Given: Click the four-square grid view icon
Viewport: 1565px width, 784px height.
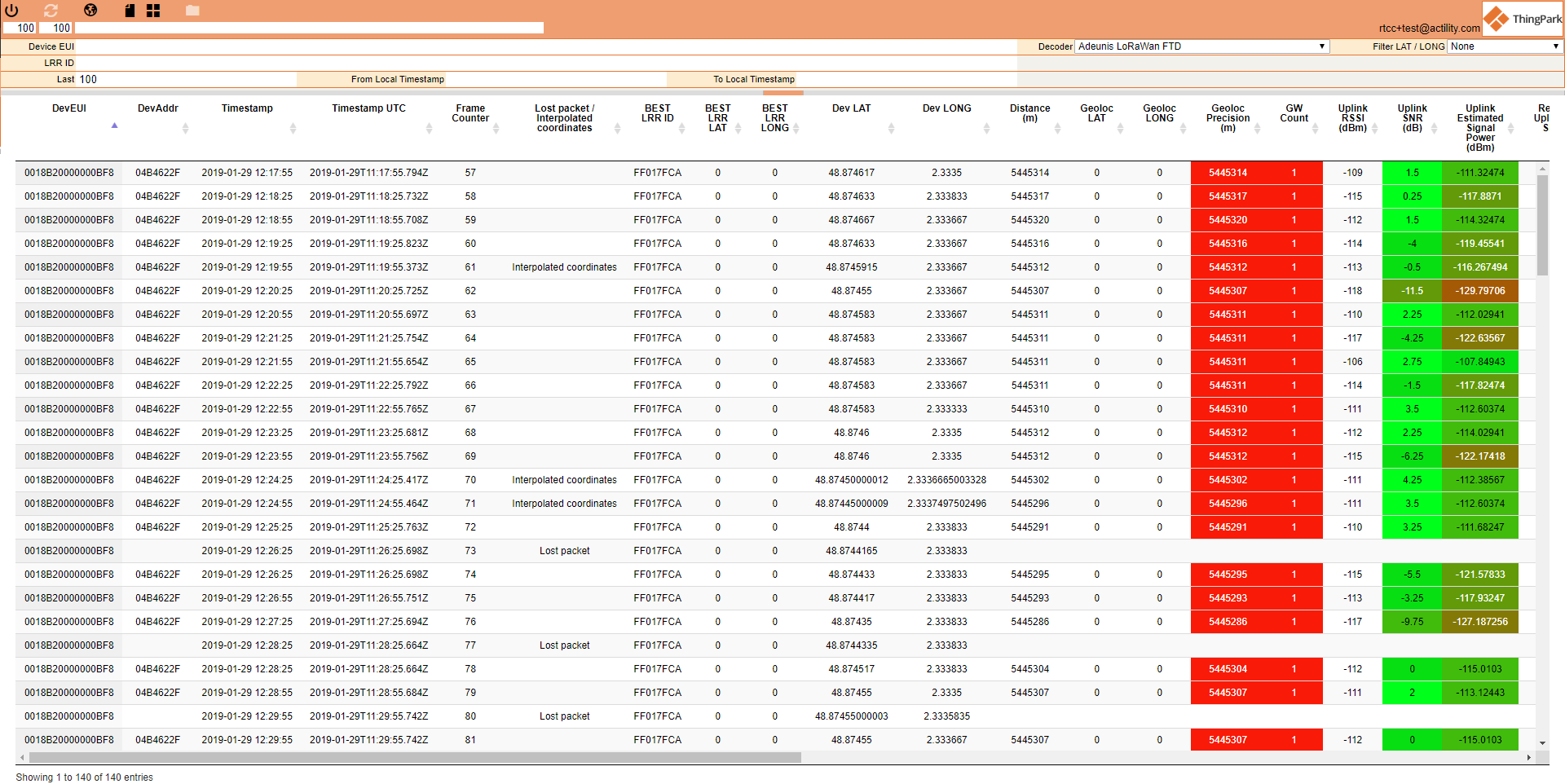Looking at the screenshot, I should click(153, 11).
